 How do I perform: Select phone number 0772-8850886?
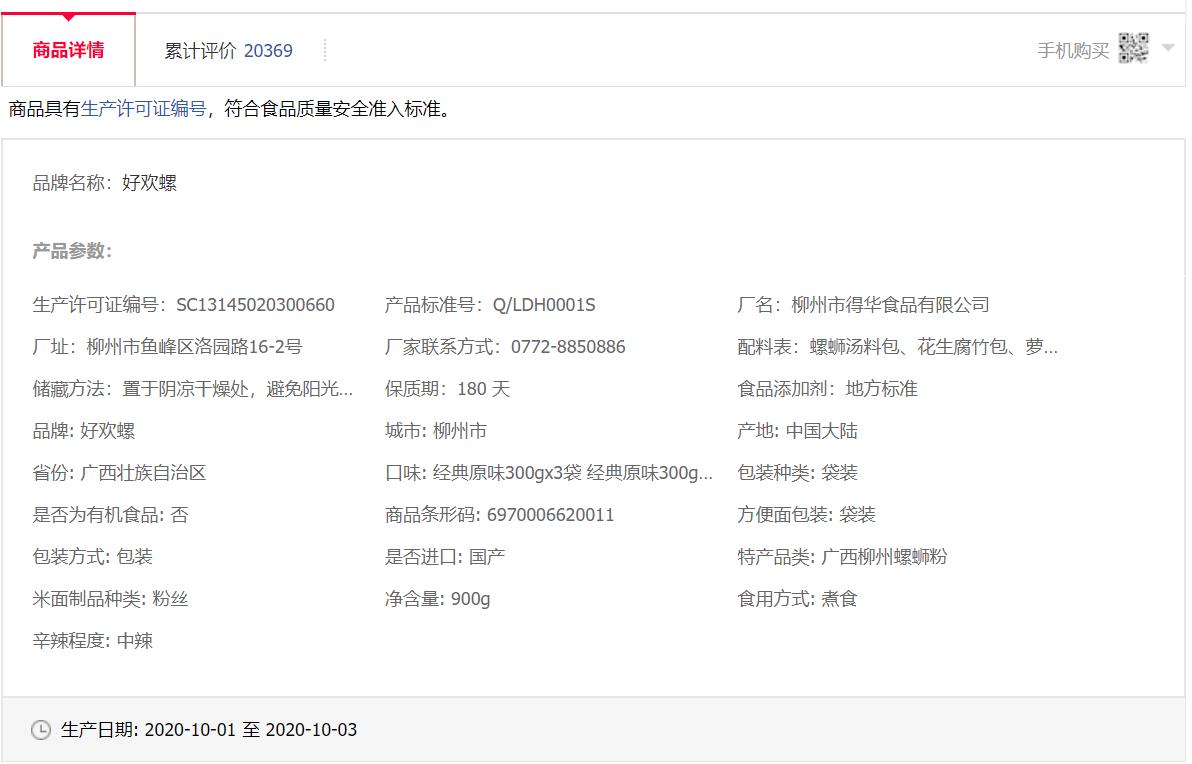click(x=568, y=347)
